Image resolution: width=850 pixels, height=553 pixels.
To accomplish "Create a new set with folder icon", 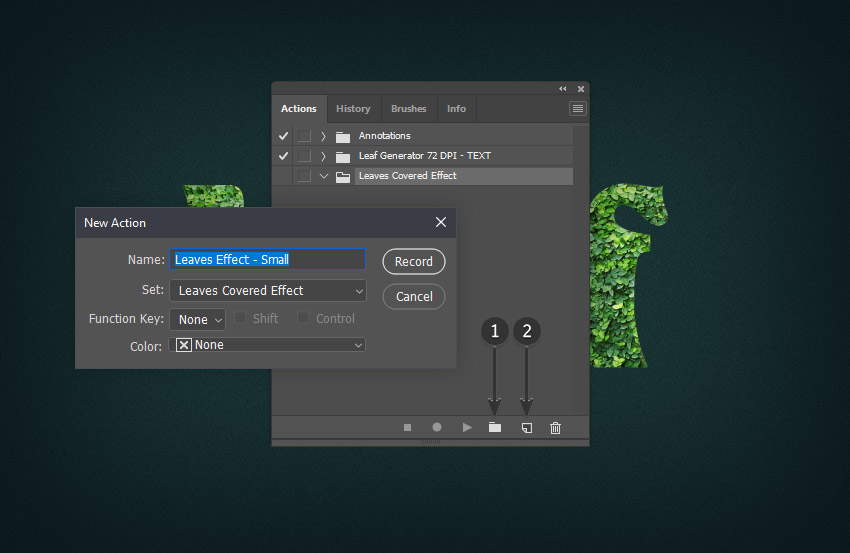I will (494, 427).
